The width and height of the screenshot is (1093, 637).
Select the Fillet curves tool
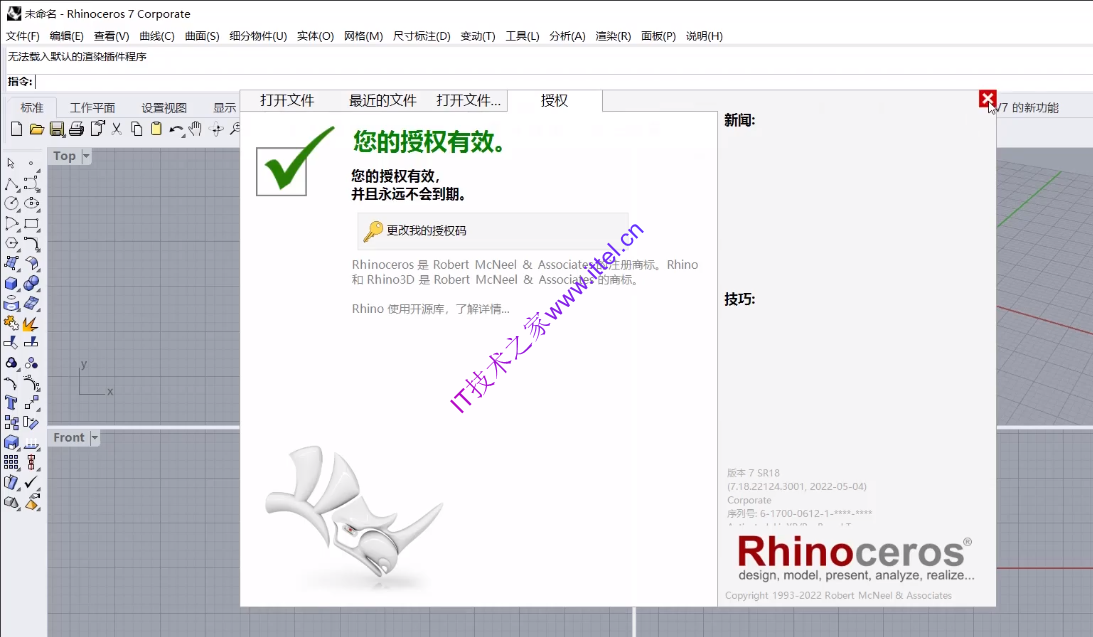click(31, 244)
